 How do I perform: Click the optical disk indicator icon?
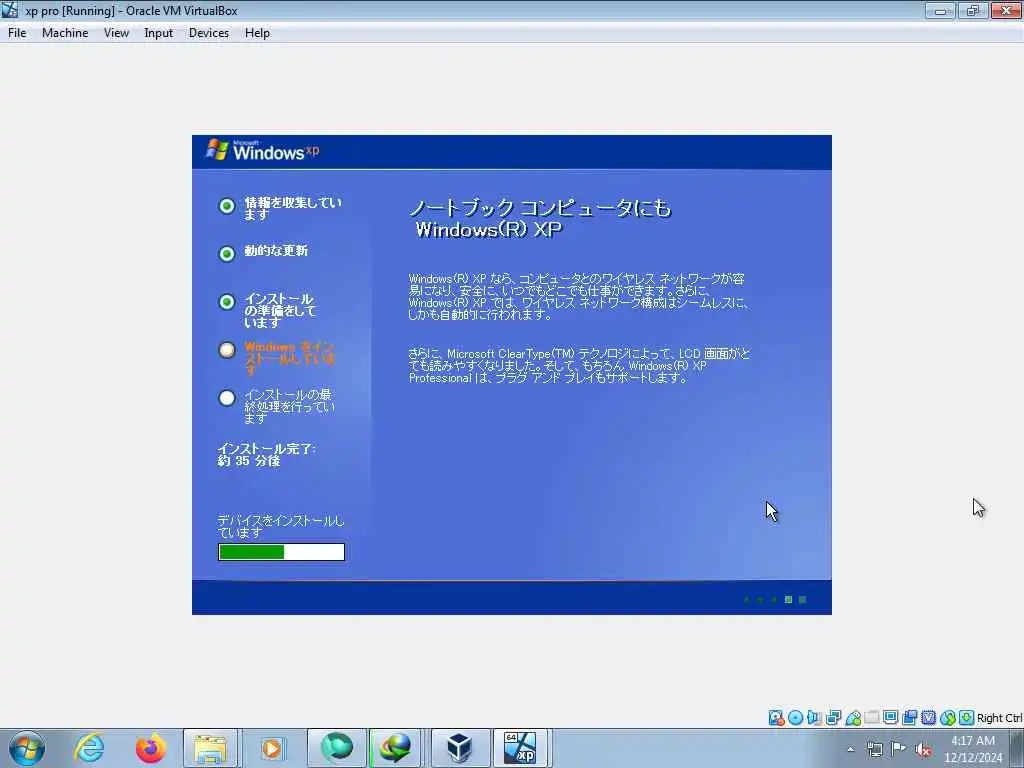point(795,718)
